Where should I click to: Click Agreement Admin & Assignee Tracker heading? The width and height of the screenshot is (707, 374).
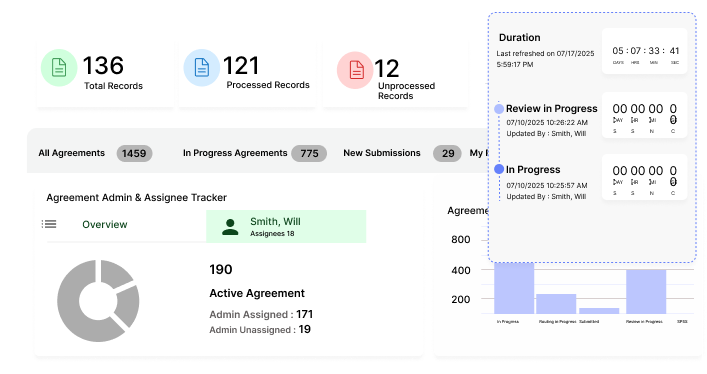(137, 197)
